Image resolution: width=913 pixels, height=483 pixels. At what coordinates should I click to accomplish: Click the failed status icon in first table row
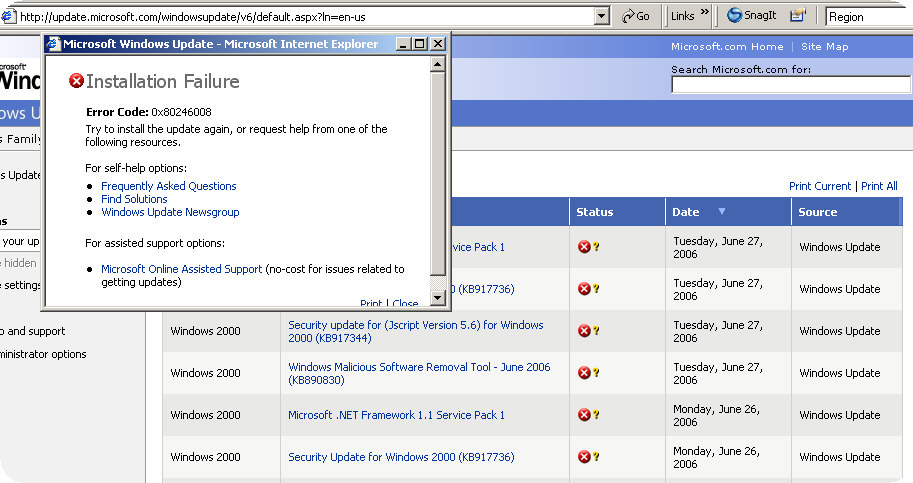[584, 247]
